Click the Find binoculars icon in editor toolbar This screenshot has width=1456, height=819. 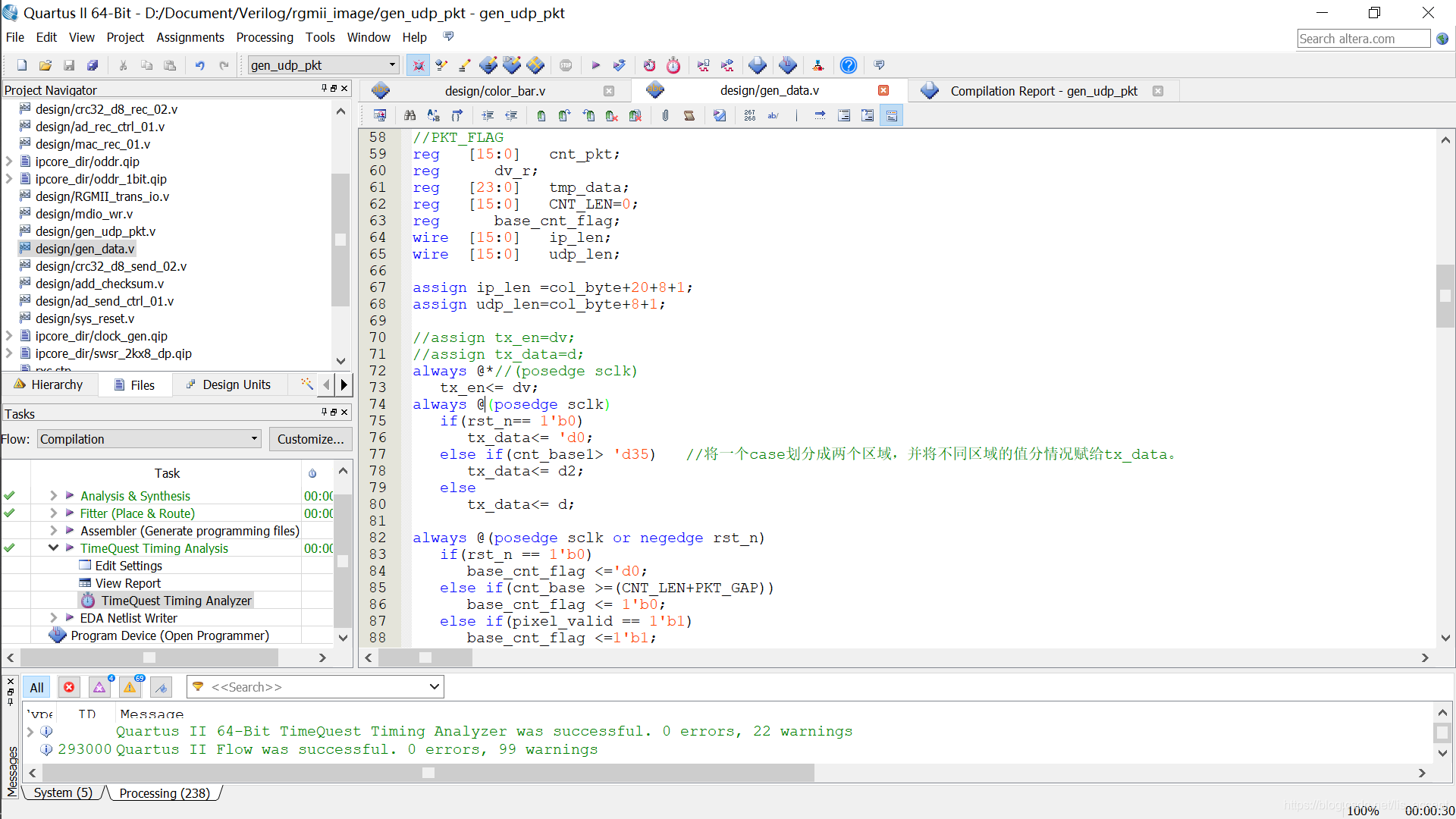pos(409,115)
